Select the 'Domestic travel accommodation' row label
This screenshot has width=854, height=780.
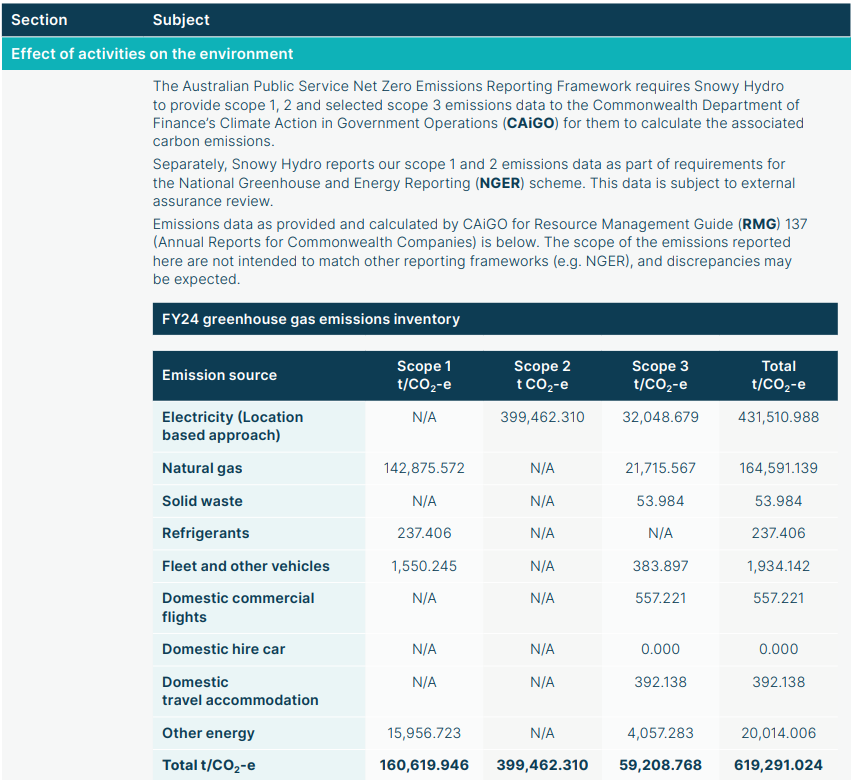tap(240, 691)
